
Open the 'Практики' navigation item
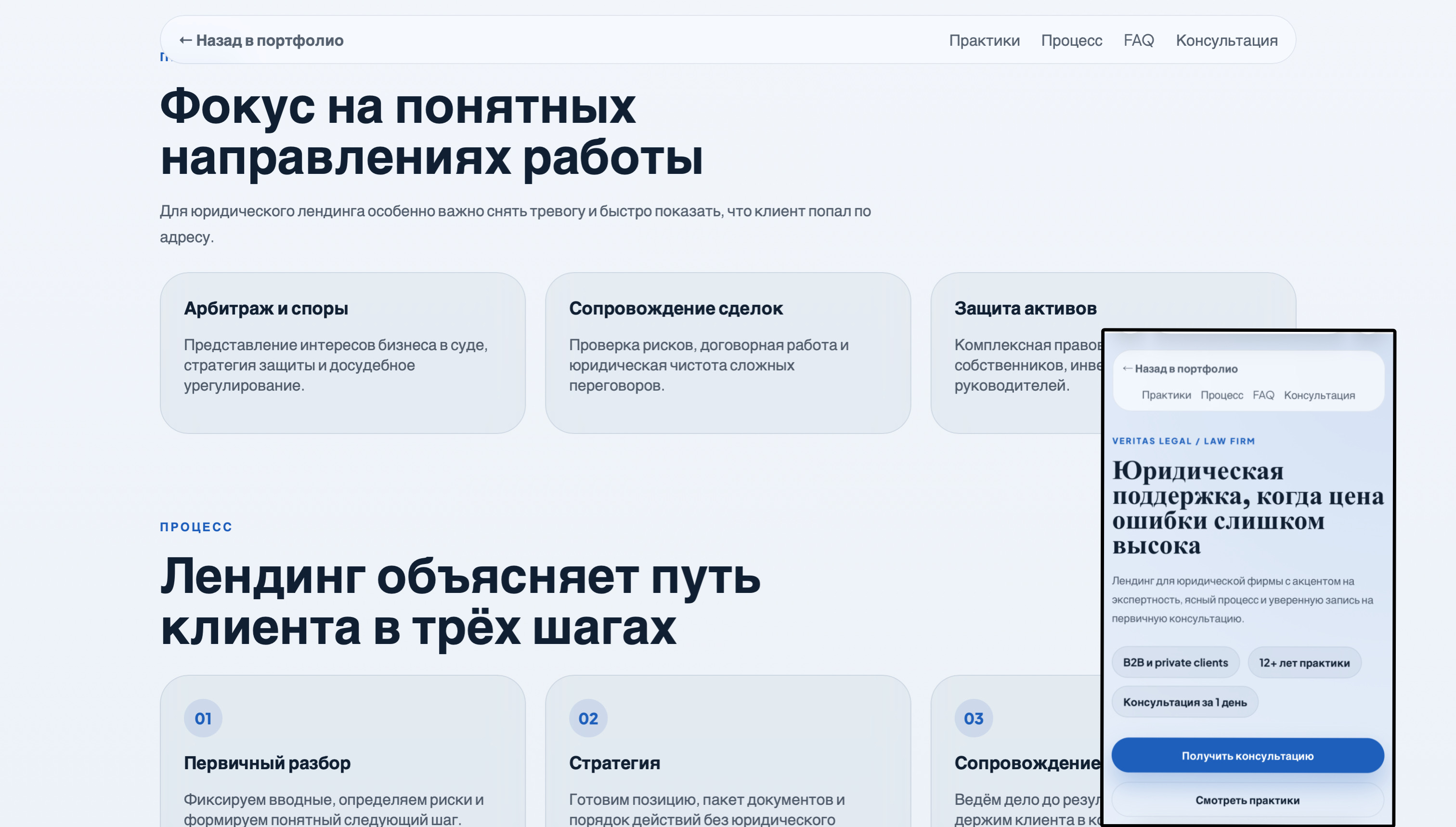point(985,40)
